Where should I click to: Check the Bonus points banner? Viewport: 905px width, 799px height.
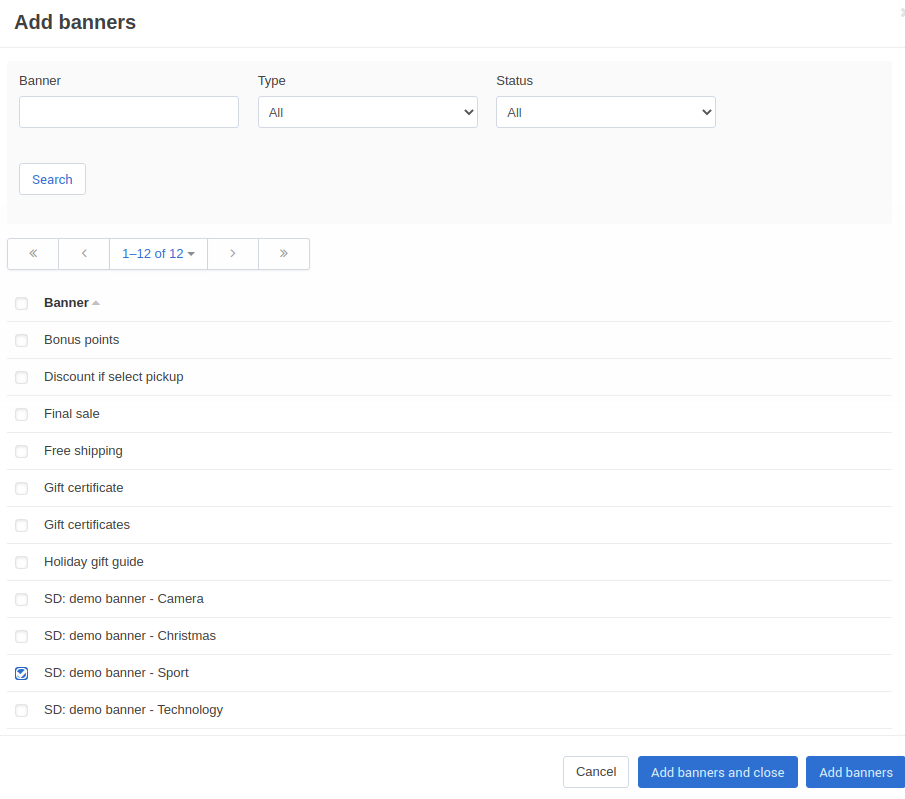pyautogui.click(x=21, y=340)
